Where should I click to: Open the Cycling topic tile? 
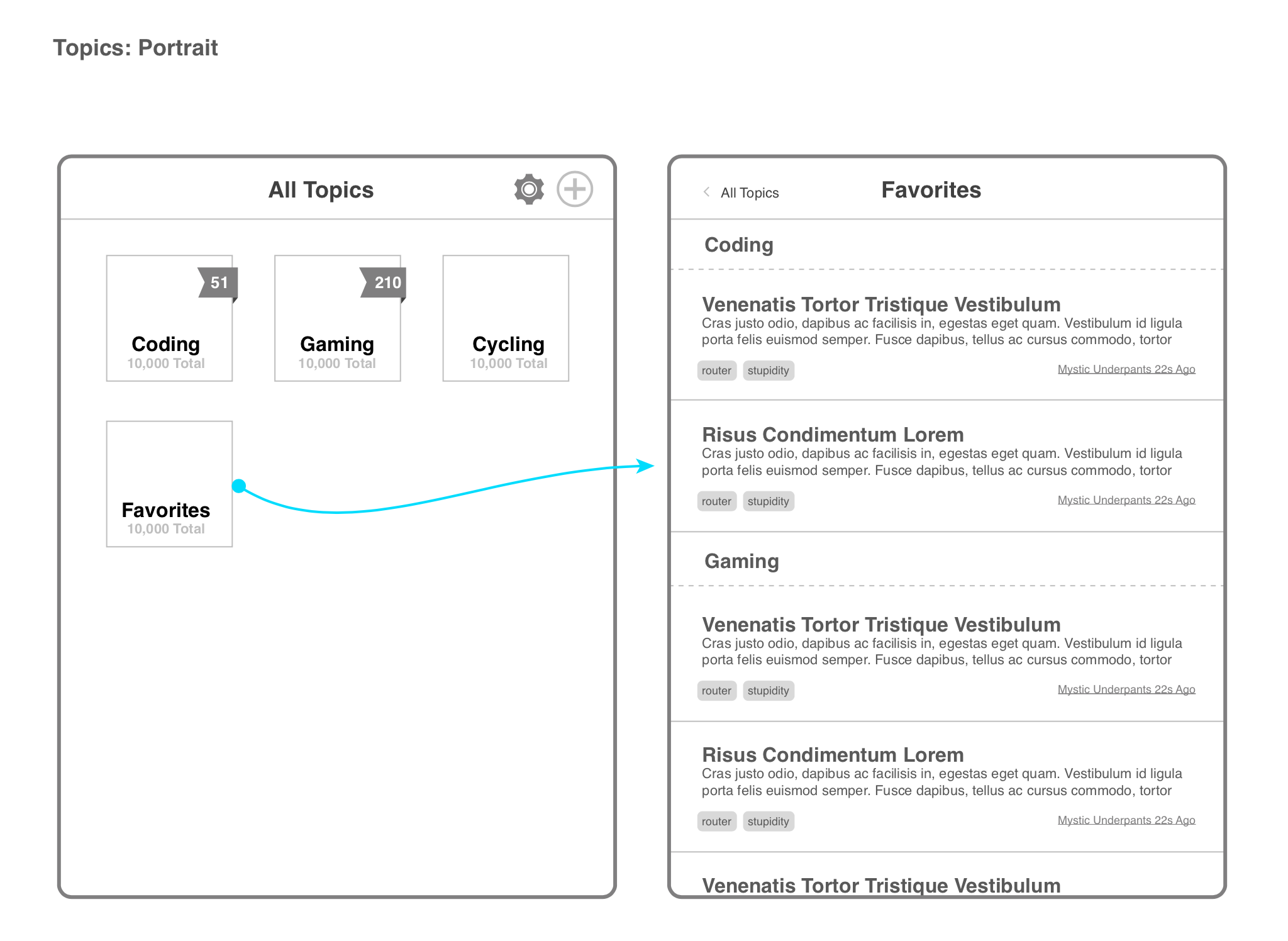[506, 318]
